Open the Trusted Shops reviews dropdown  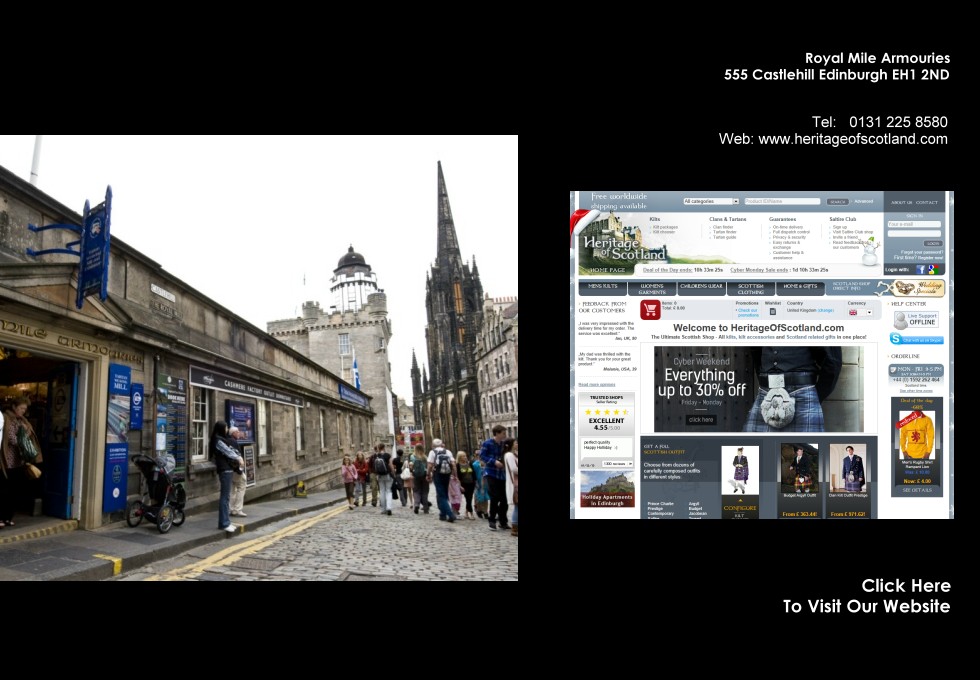click(x=617, y=464)
